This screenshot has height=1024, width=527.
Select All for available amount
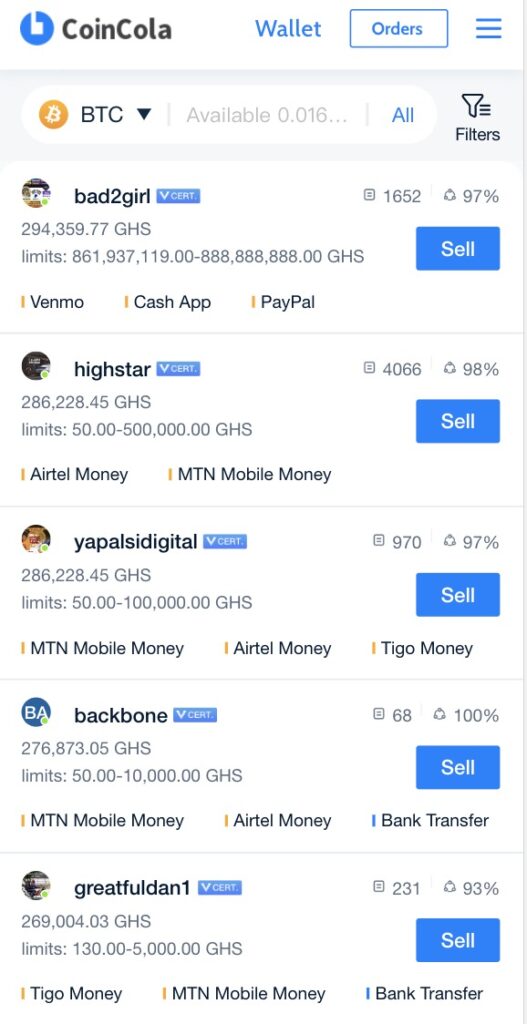[x=403, y=116]
